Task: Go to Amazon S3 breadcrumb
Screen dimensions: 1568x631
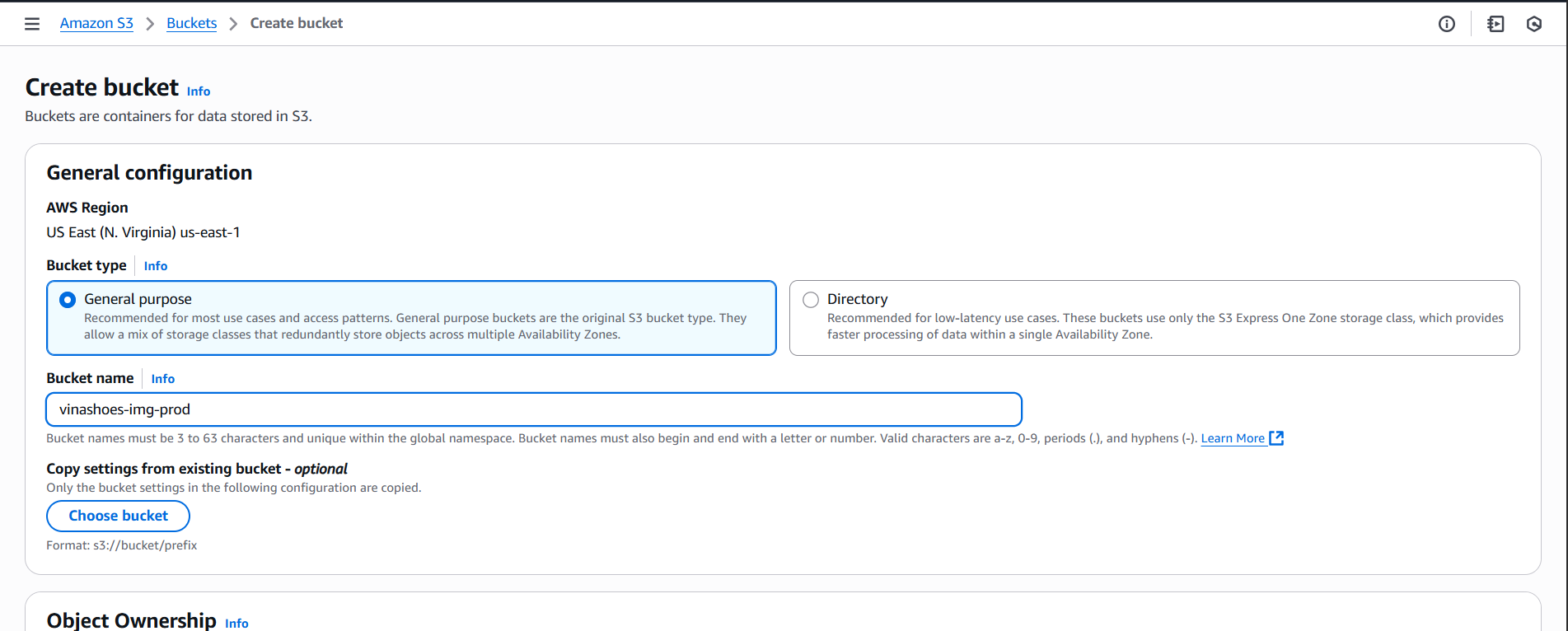Action: pyautogui.click(x=96, y=23)
